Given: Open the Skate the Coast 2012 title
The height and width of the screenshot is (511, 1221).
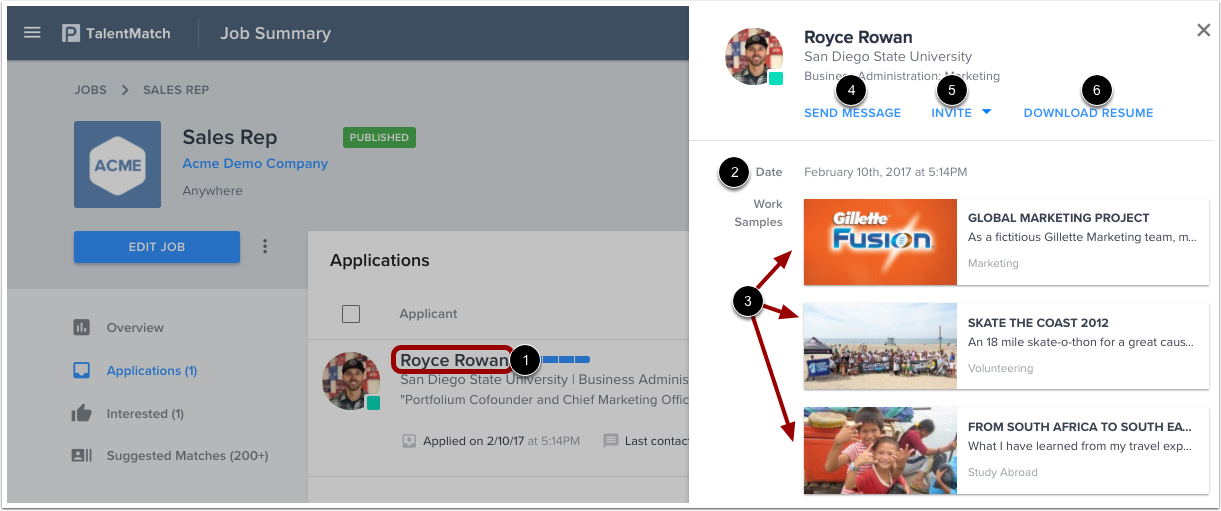Looking at the screenshot, I should click(x=1038, y=323).
